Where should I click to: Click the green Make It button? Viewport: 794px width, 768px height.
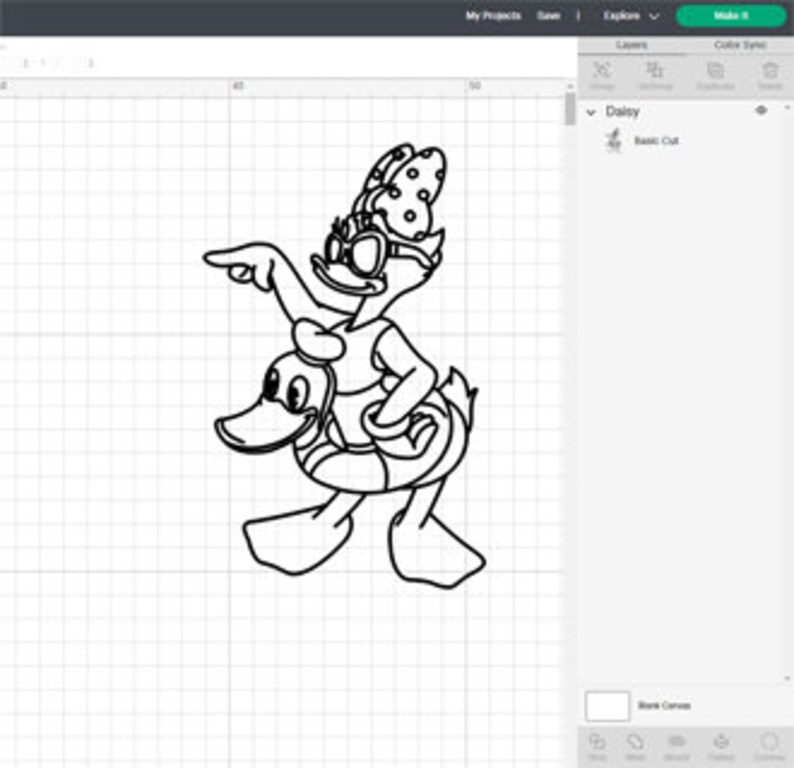coord(731,16)
